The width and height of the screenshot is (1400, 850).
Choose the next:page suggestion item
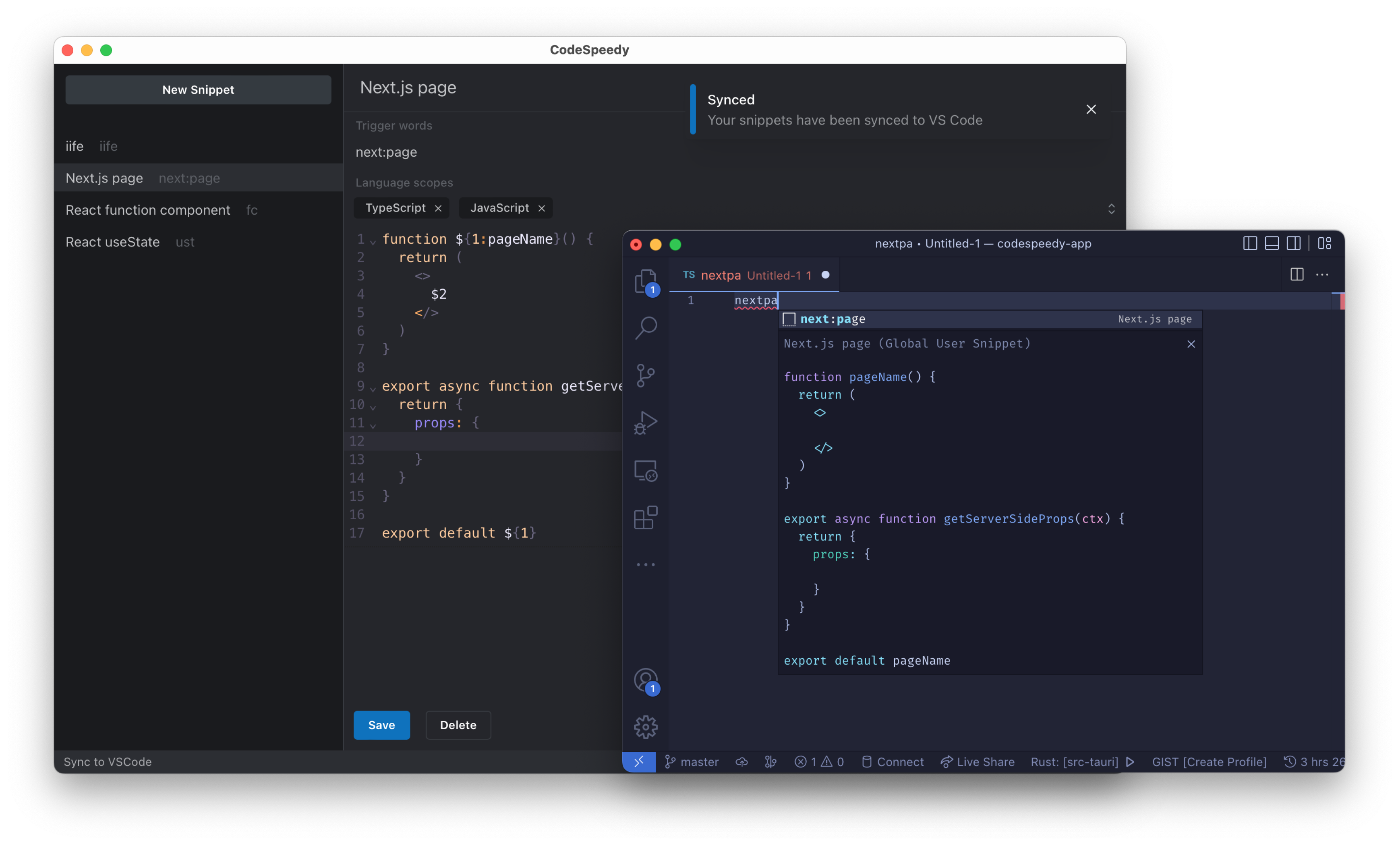tap(989, 319)
